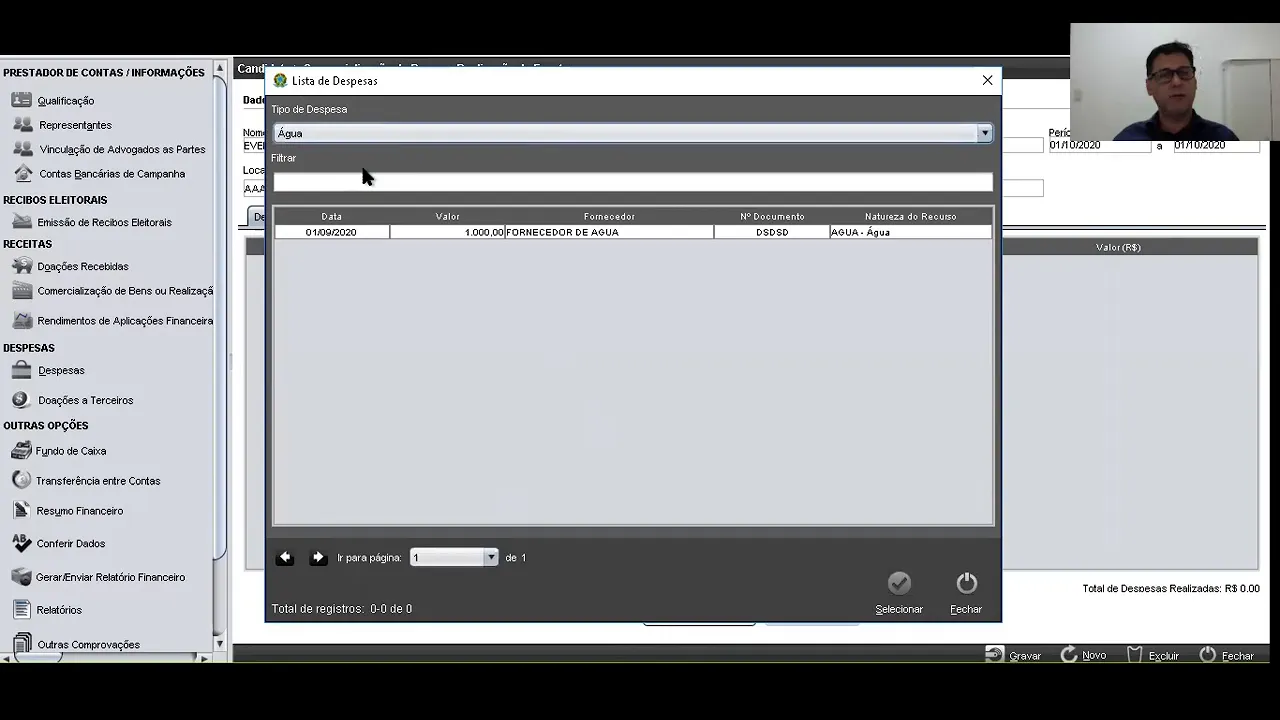Click Filtrar text input field
Viewport: 1280px width, 720px height.
coord(633,181)
